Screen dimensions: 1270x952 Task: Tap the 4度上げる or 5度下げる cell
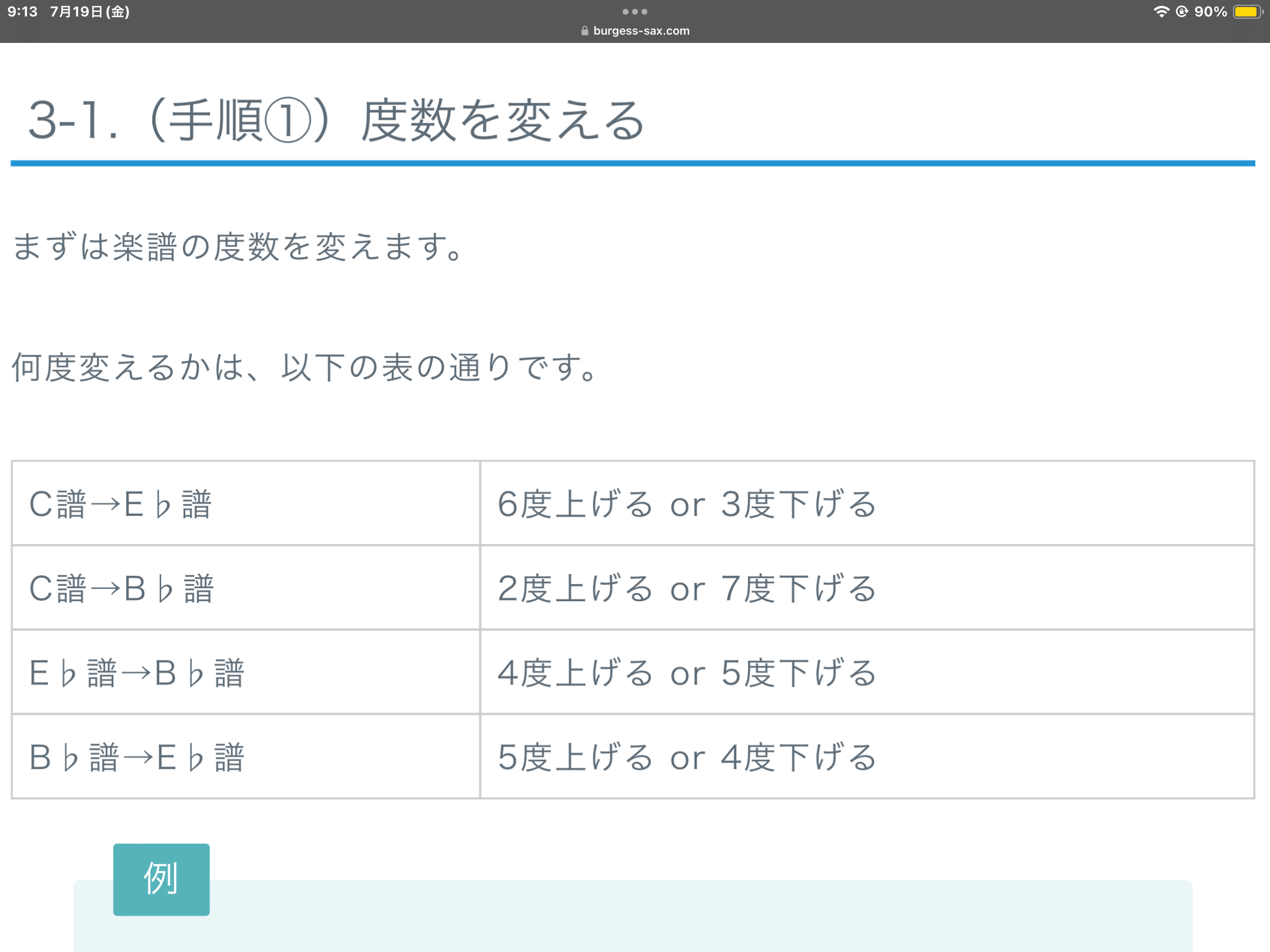click(687, 672)
